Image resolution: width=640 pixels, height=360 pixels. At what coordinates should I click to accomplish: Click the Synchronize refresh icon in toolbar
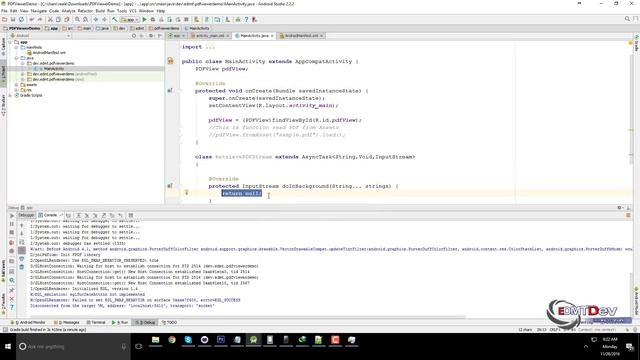(x=21, y=20)
